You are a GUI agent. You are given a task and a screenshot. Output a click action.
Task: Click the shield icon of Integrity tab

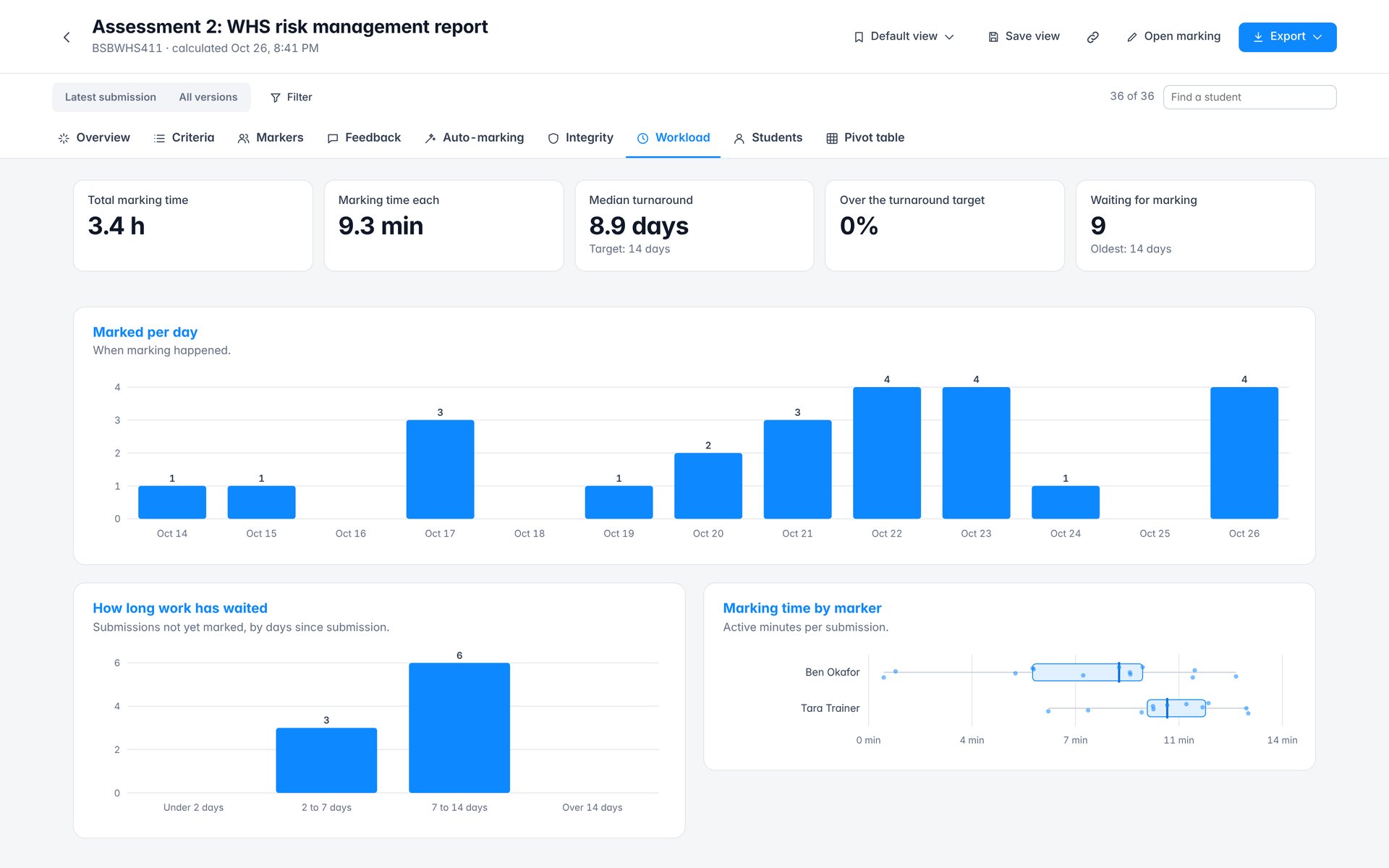553,138
